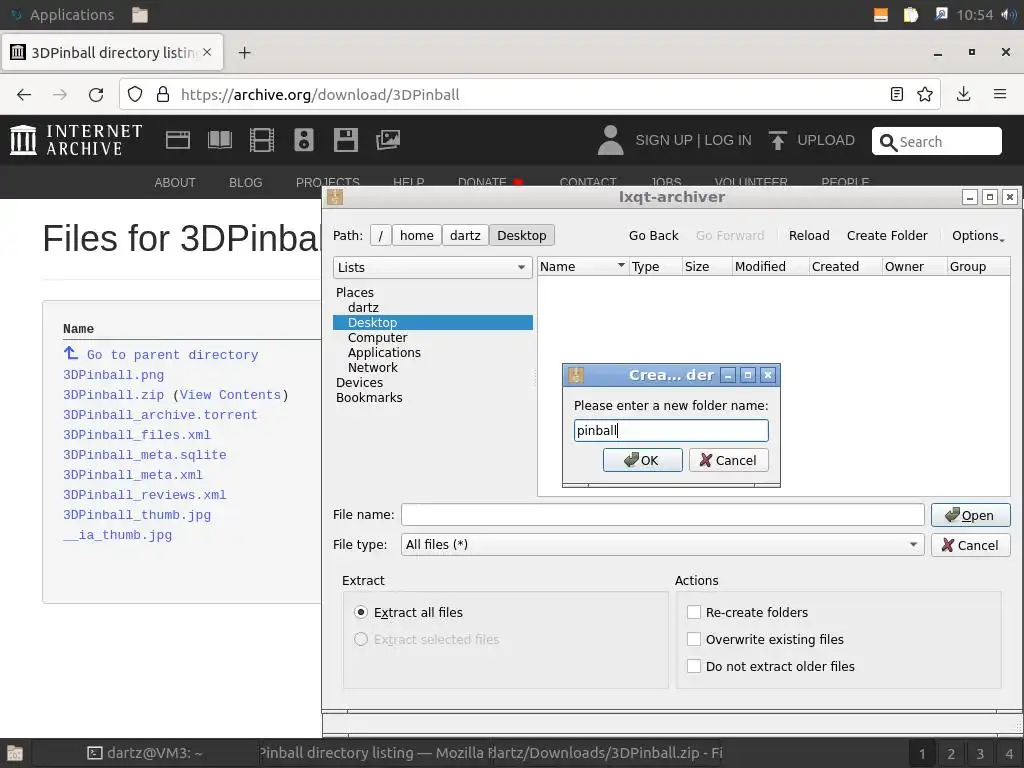Click the site security padlock icon
Viewport: 1024px width, 768px height.
[163, 95]
